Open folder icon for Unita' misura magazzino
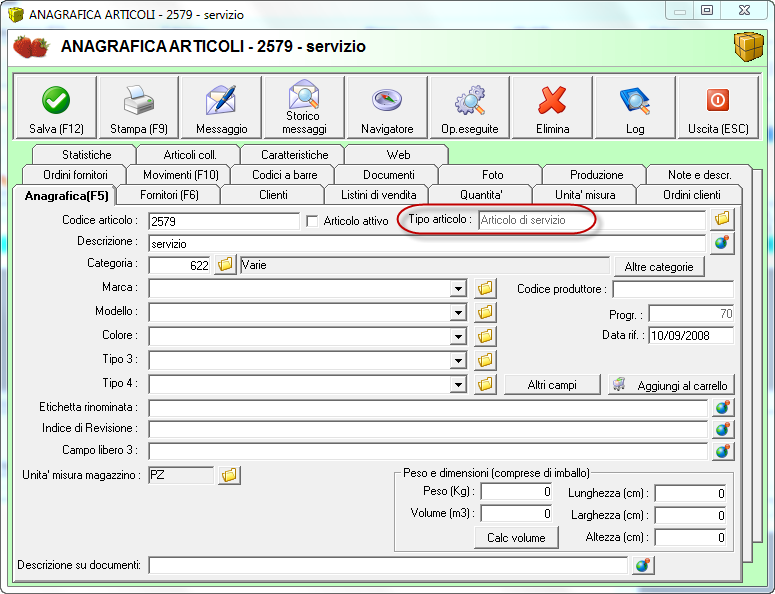This screenshot has width=775, height=594. 229,475
